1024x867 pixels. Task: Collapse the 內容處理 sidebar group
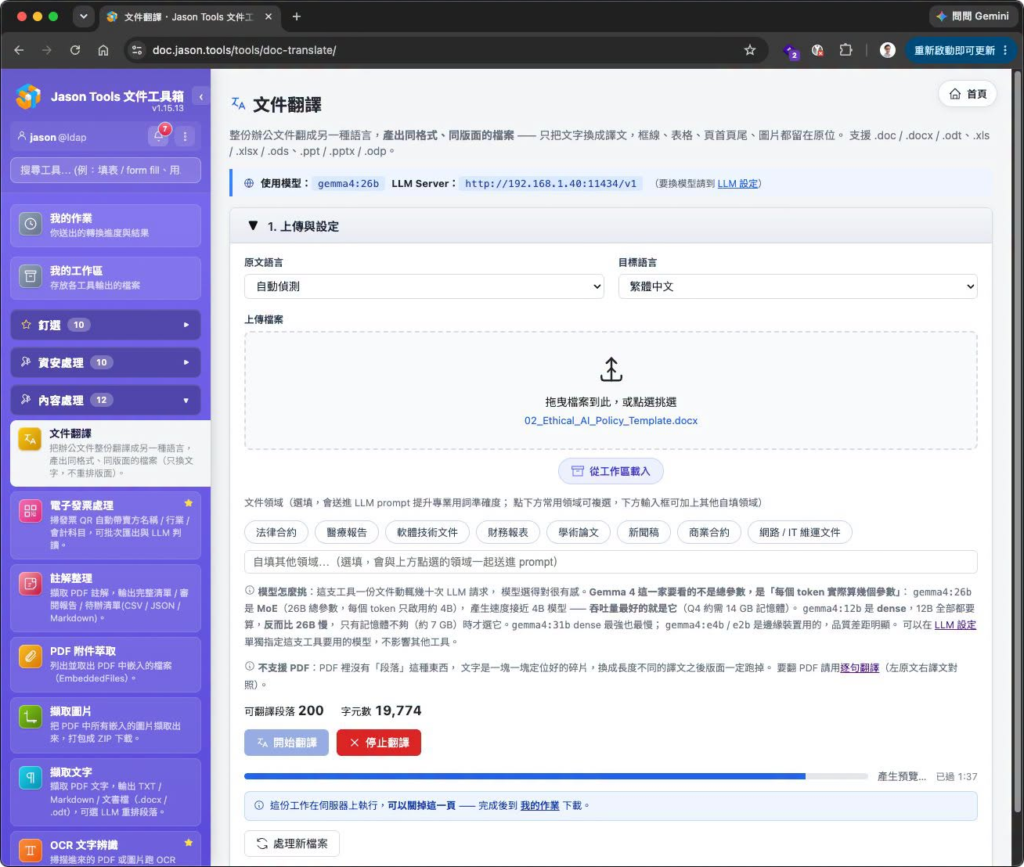105,400
